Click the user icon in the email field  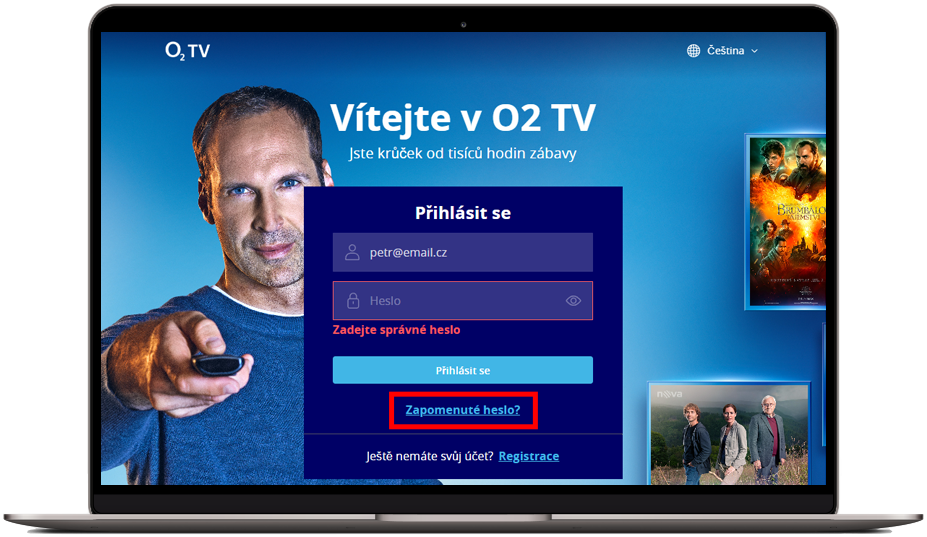tap(352, 253)
